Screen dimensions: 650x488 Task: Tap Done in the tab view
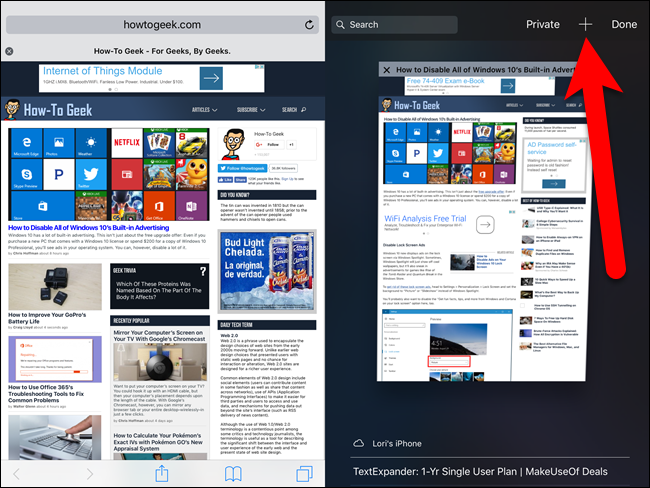[624, 24]
